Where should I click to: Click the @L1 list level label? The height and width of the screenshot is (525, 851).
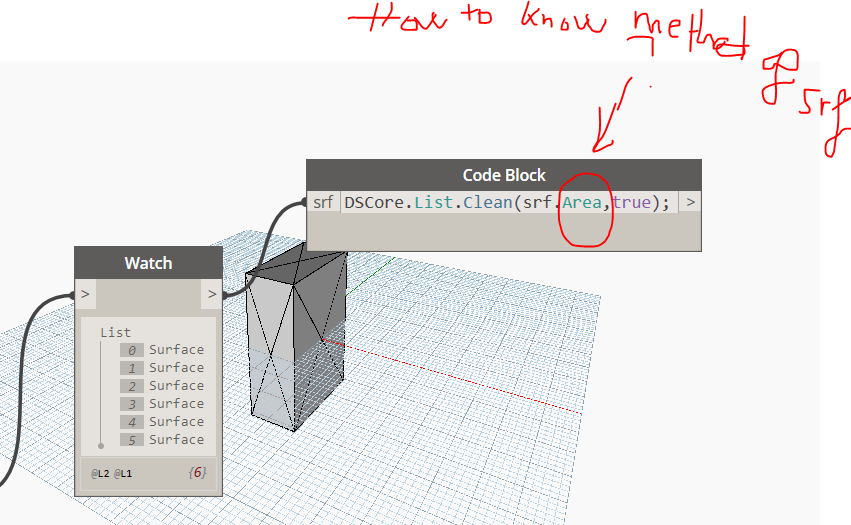(123, 473)
